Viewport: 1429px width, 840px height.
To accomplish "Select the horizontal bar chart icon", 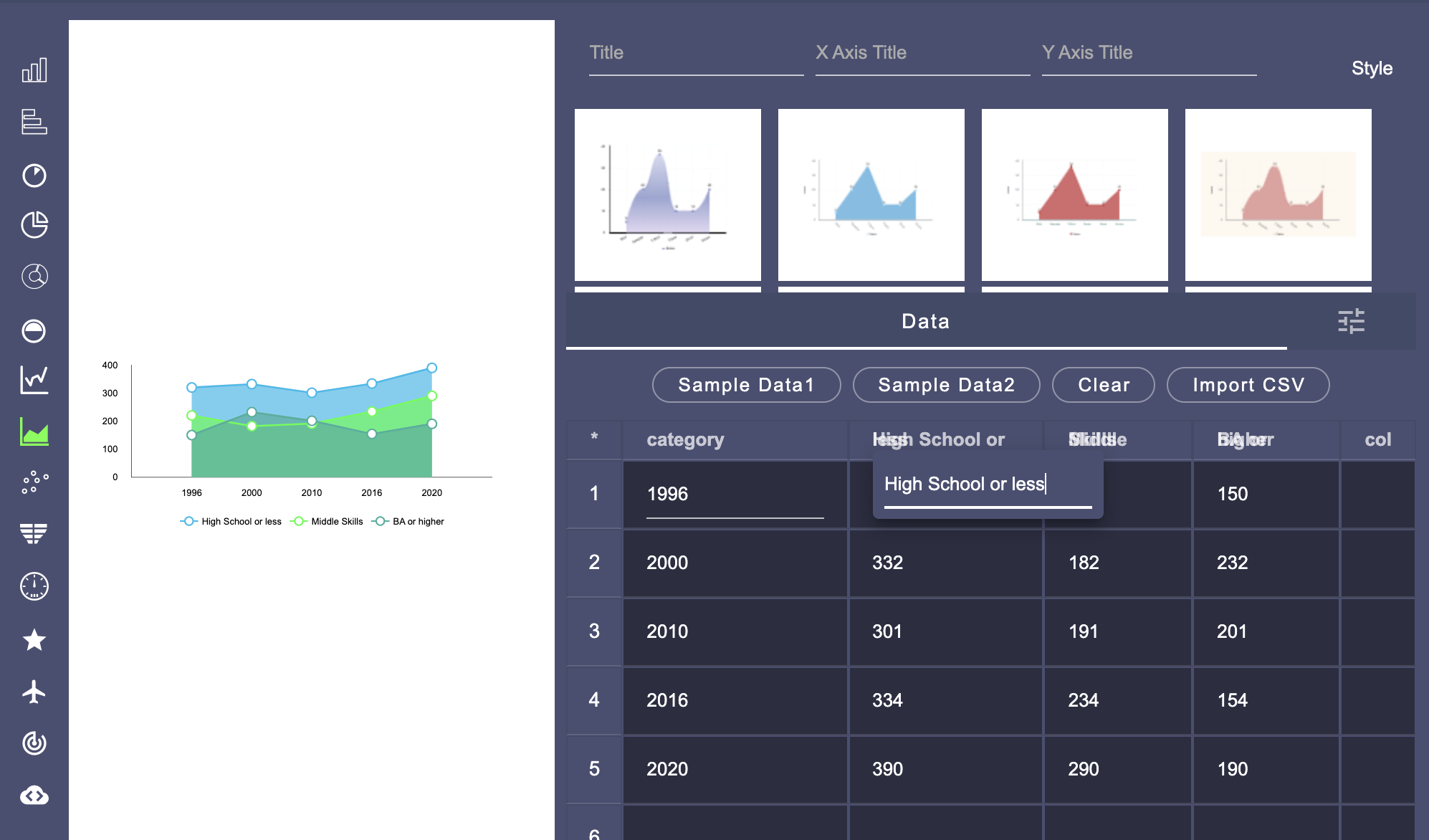I will (34, 122).
